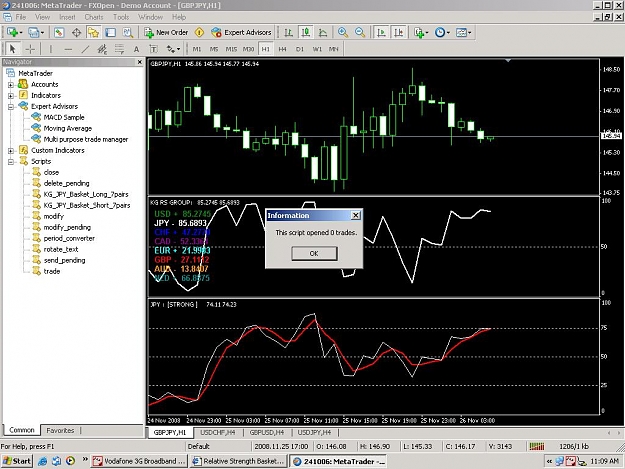Close the Information dialog with X

point(356,216)
